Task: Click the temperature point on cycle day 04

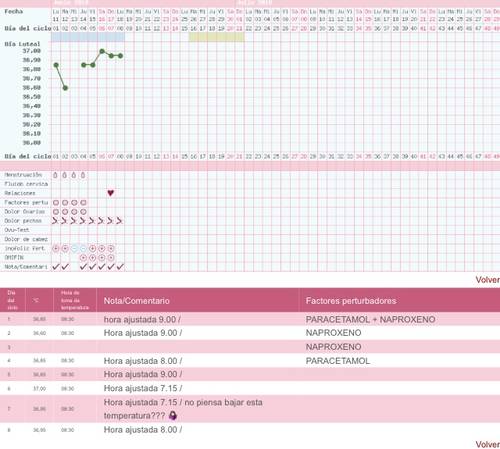Action: (84, 65)
